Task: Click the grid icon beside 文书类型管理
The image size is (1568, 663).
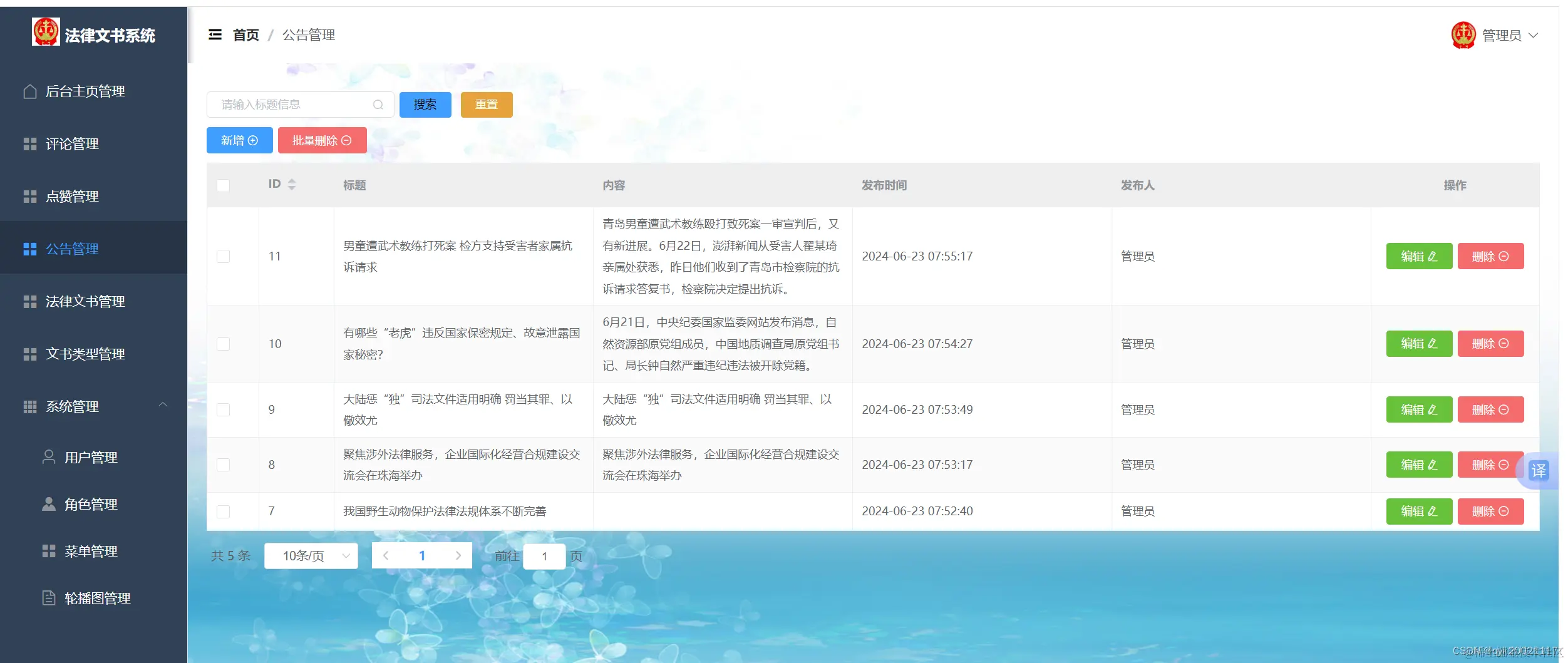Action: (x=30, y=354)
